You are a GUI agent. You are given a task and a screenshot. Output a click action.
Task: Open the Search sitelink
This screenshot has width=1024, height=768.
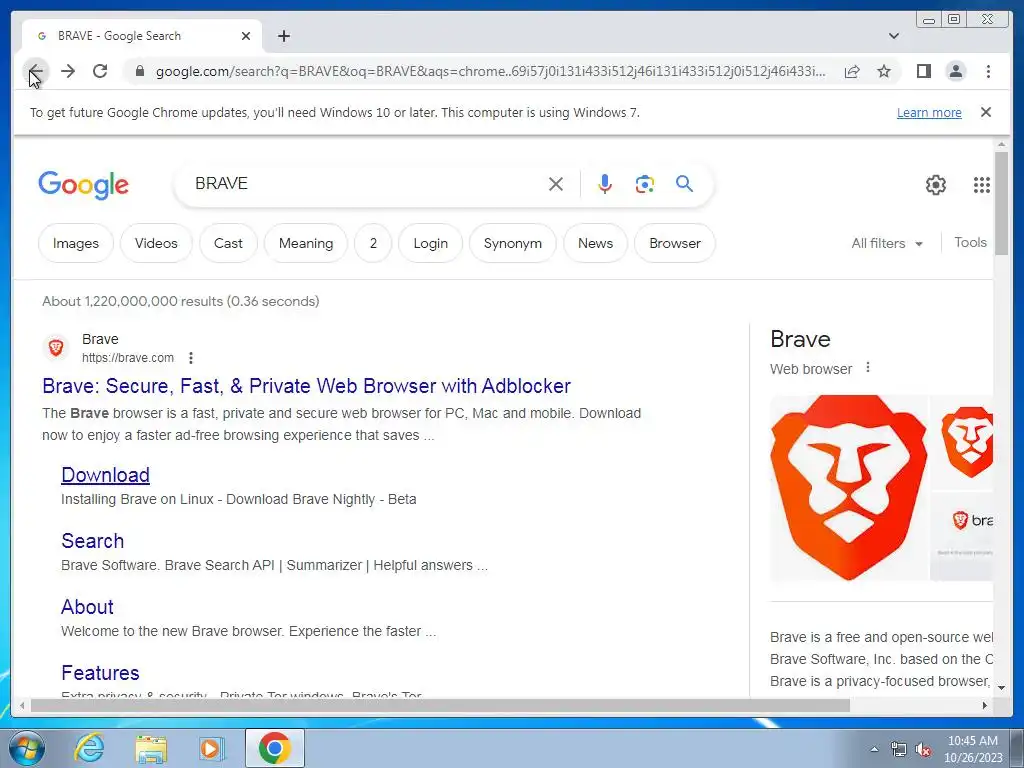click(x=92, y=541)
